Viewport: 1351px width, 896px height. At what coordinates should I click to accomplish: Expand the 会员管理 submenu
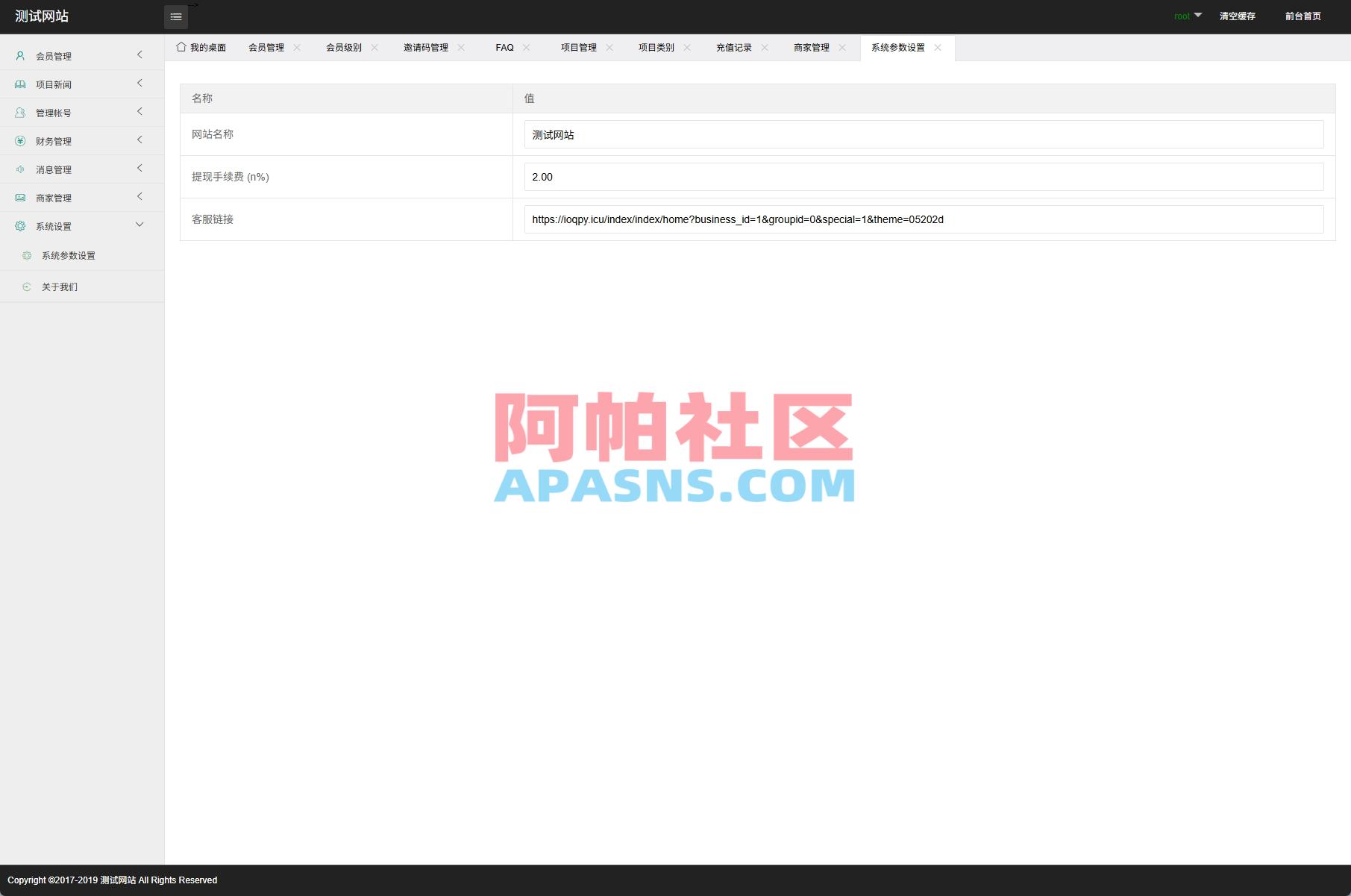(x=139, y=54)
